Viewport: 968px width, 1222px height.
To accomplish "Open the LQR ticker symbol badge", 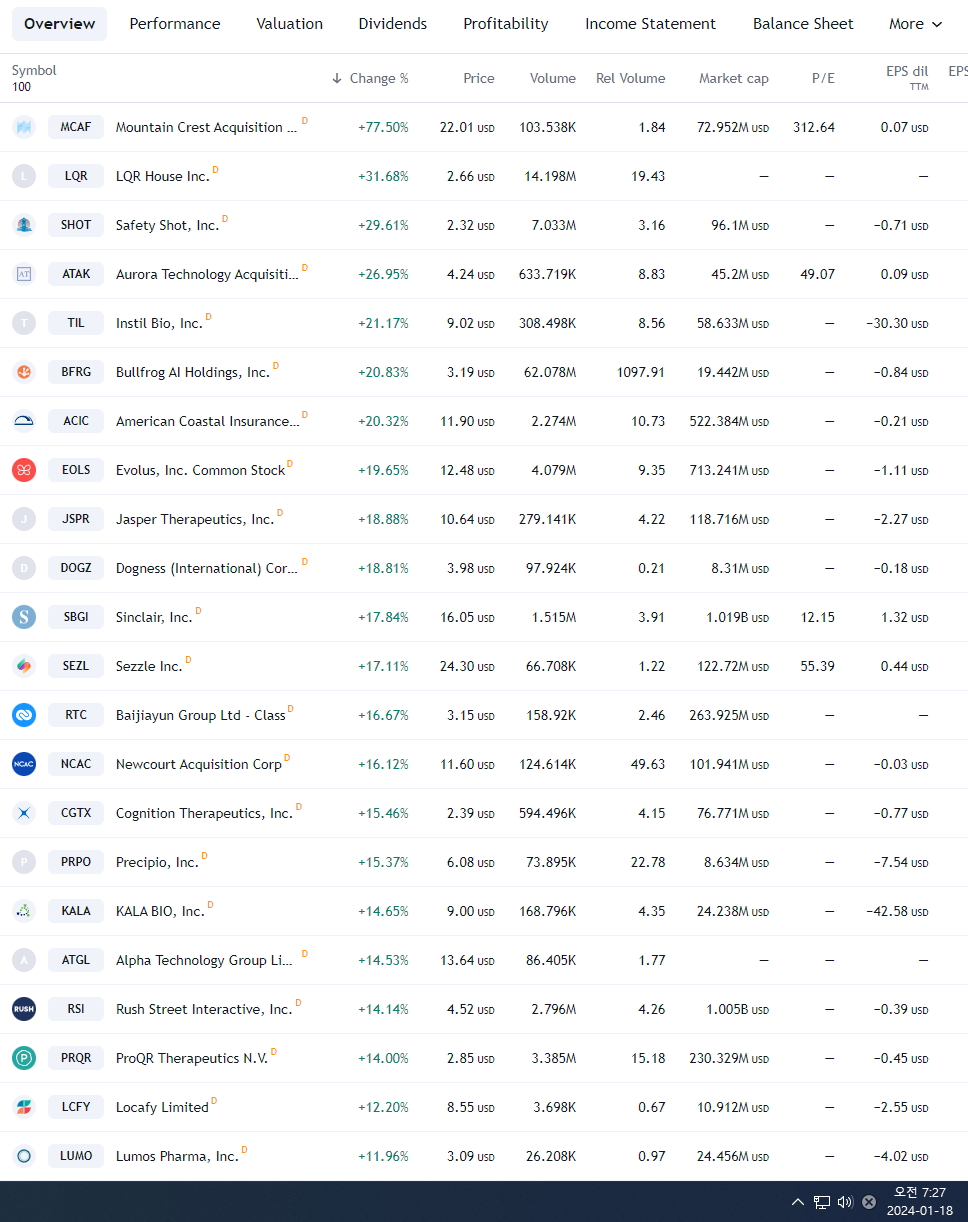I will (x=76, y=176).
